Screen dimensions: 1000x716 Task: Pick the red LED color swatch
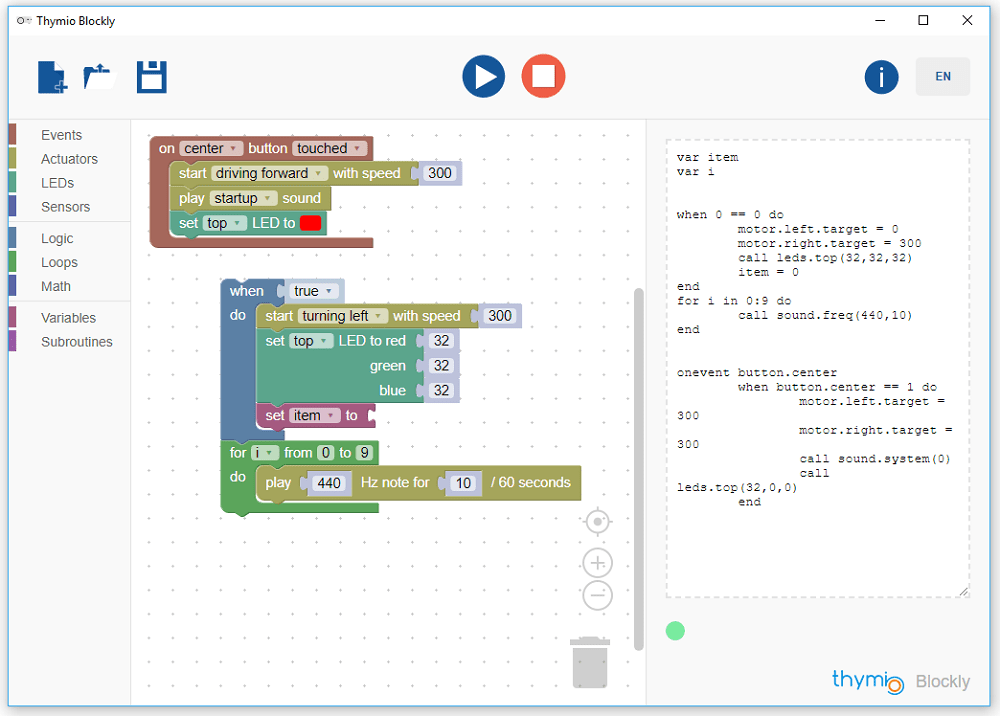click(310, 223)
